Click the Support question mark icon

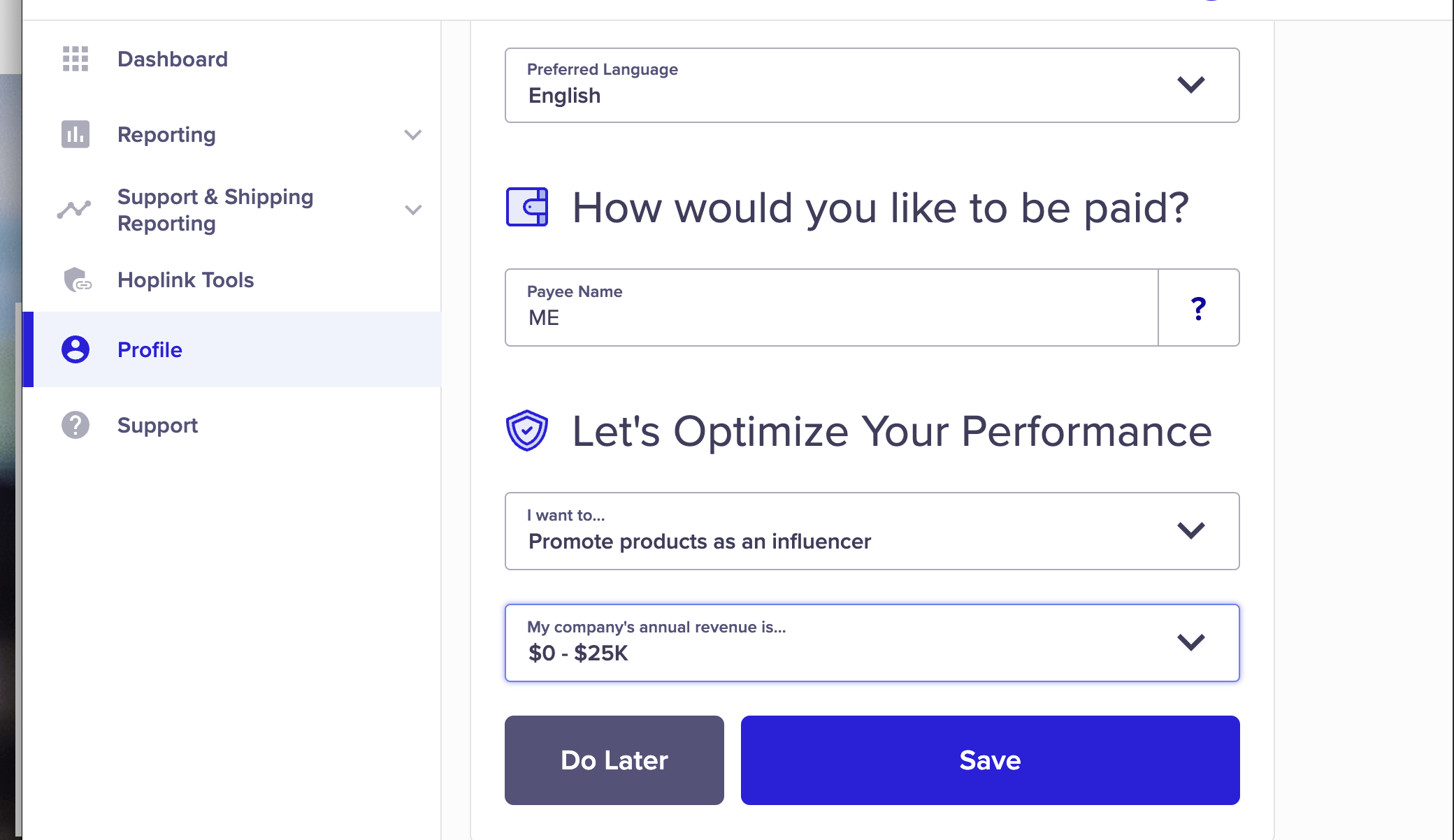point(75,425)
